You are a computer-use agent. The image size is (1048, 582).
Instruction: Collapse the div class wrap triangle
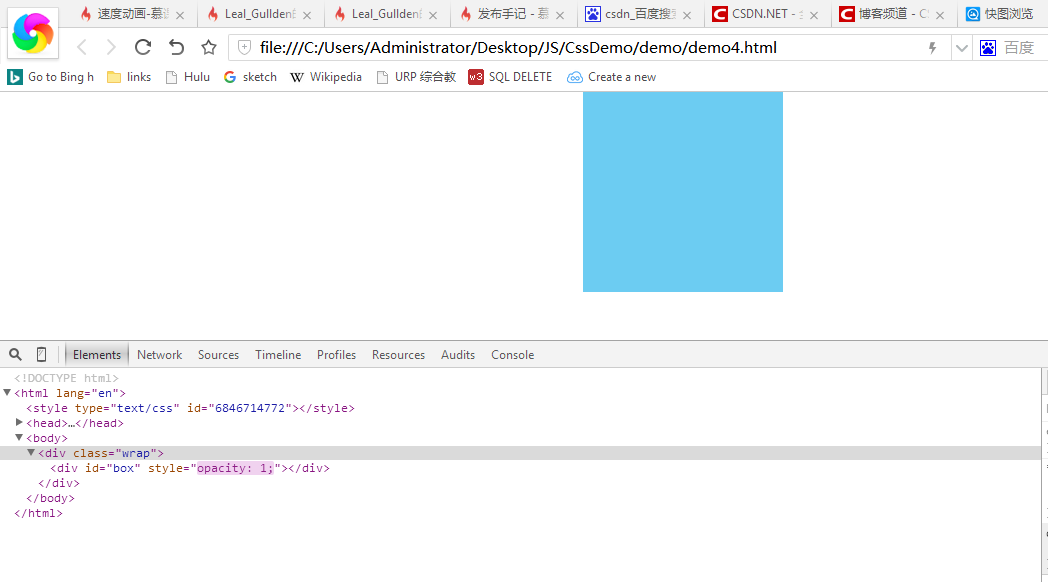[x=31, y=453]
